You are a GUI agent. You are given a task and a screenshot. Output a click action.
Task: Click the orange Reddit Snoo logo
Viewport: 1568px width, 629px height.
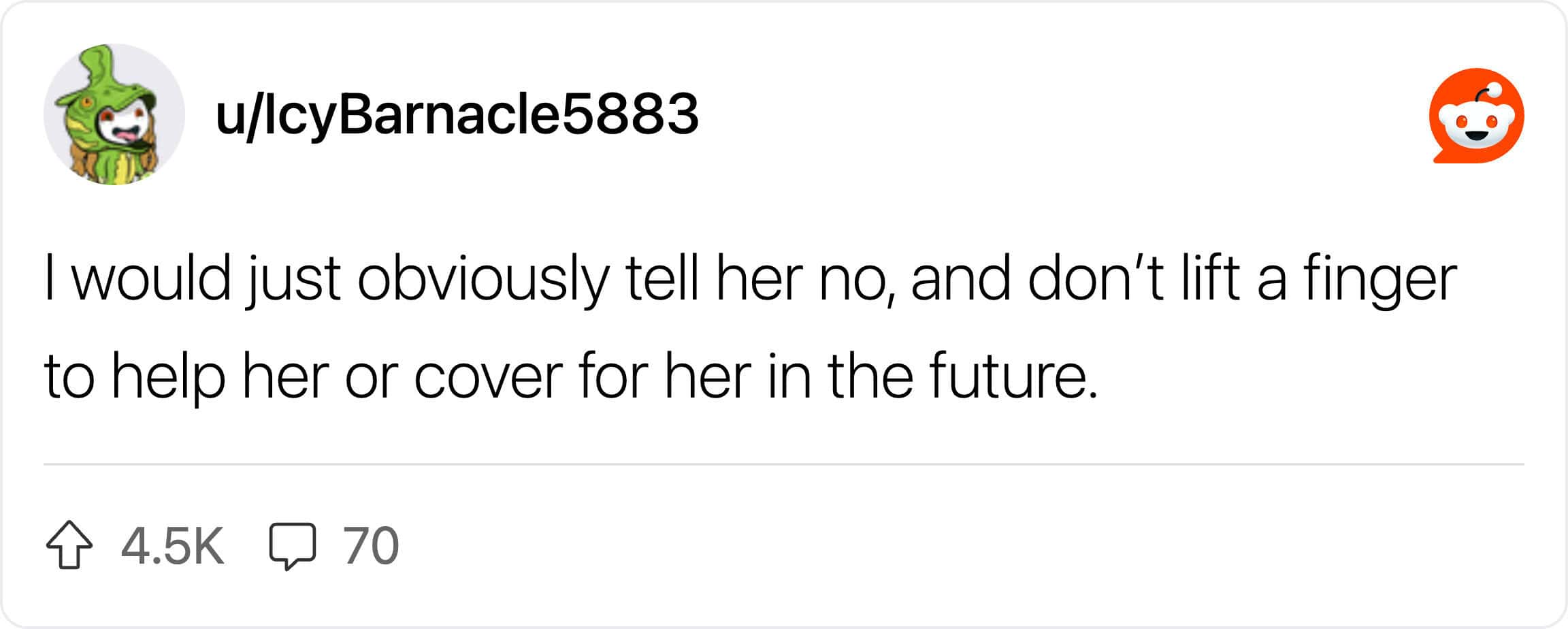(x=1476, y=116)
